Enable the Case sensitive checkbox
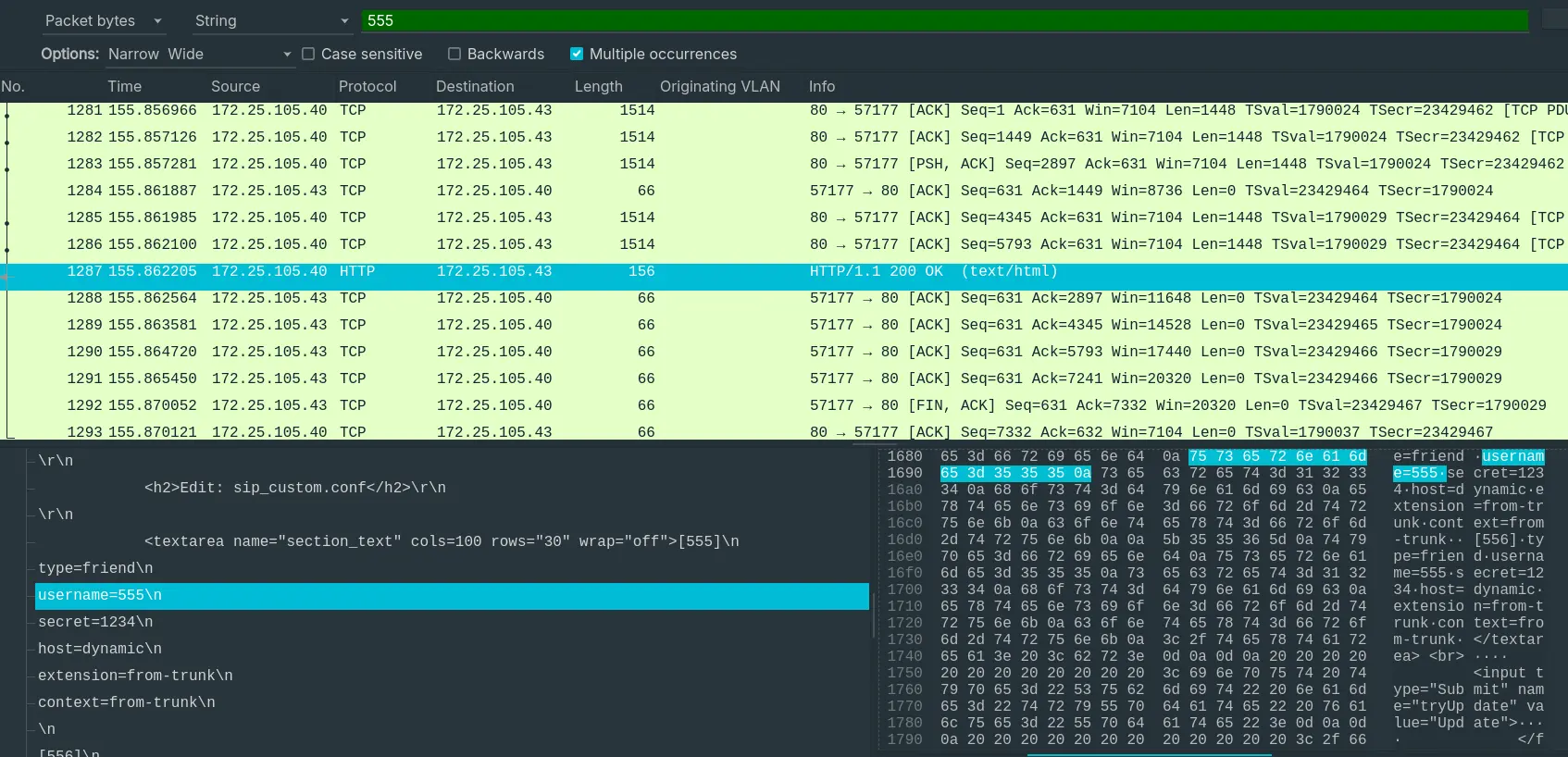This screenshot has height=757, width=1568. tap(309, 54)
